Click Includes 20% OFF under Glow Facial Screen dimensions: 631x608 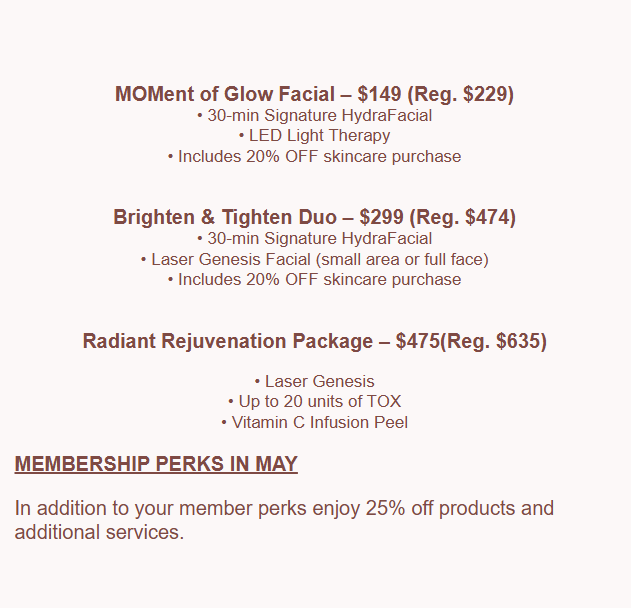314,157
